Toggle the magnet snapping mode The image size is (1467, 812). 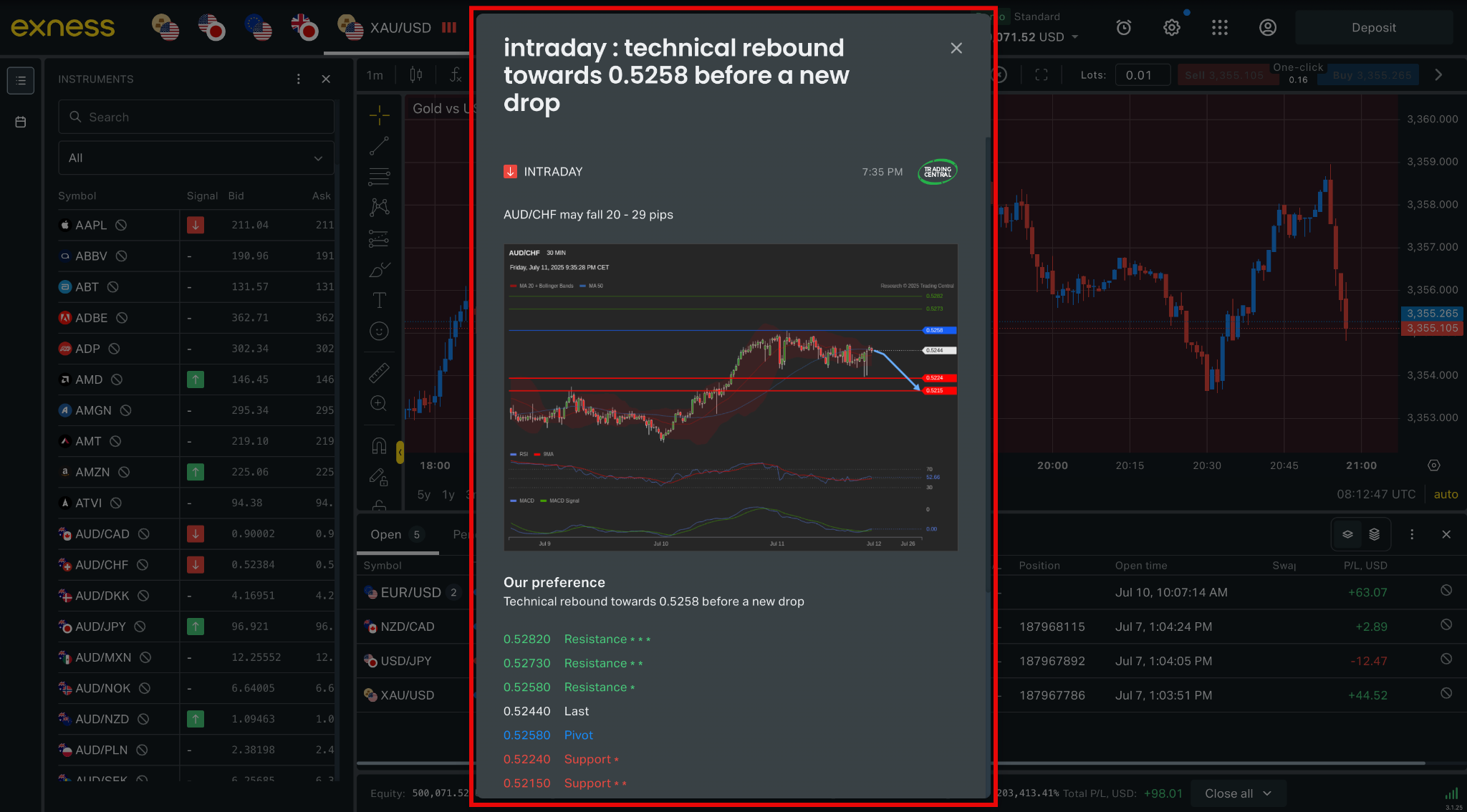click(380, 446)
